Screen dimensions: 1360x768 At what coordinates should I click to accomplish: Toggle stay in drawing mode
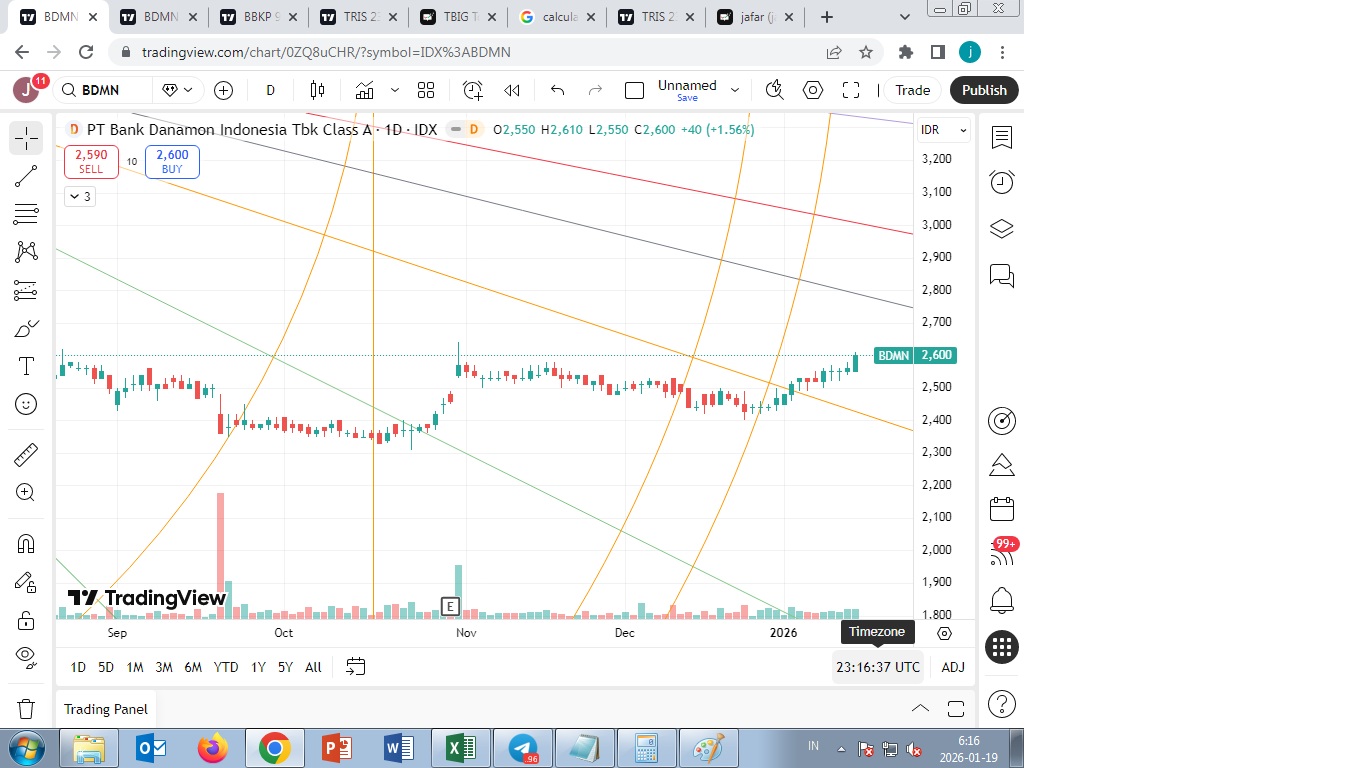pyautogui.click(x=26, y=582)
